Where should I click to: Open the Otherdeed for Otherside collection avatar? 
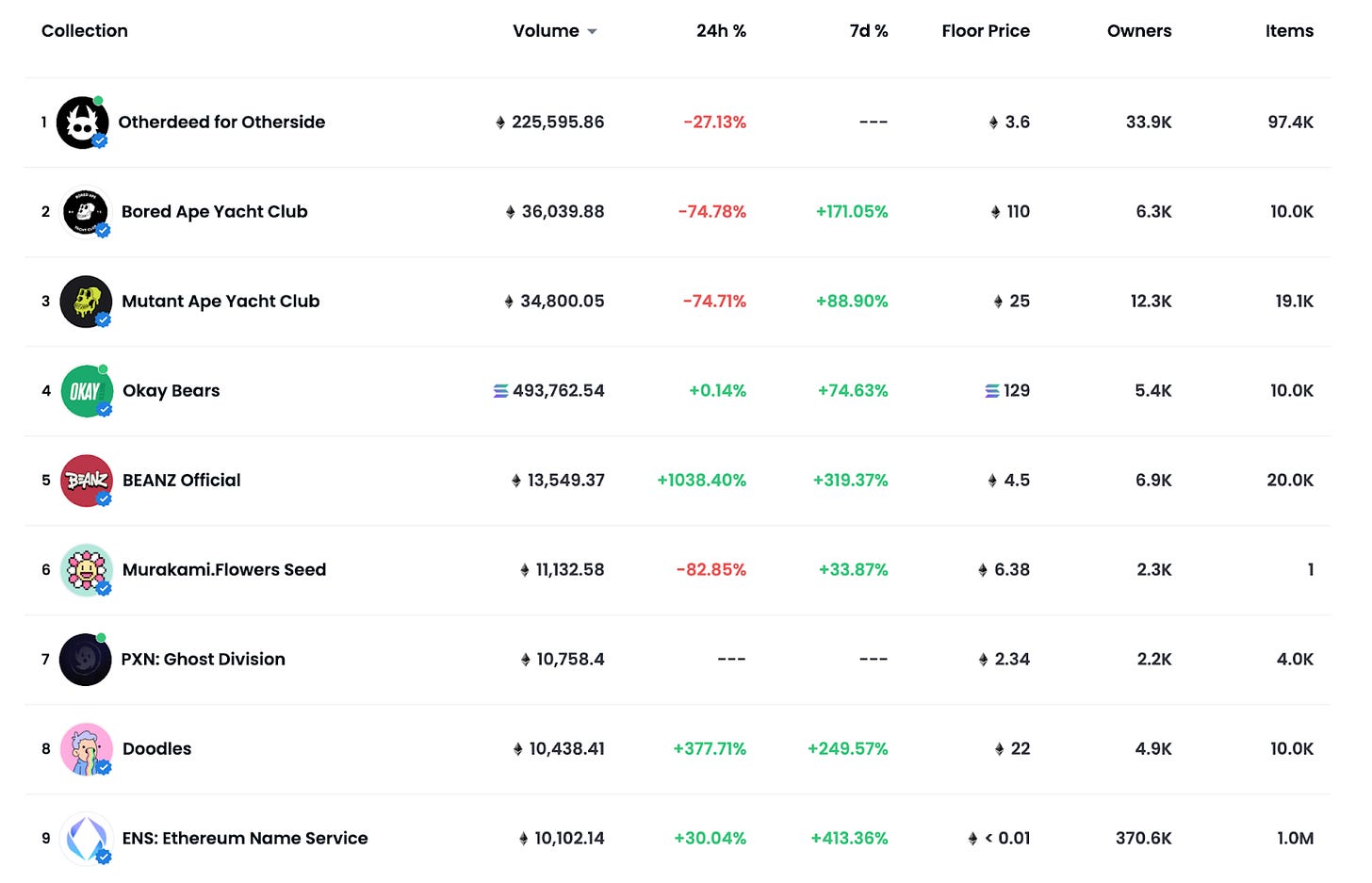[83, 123]
